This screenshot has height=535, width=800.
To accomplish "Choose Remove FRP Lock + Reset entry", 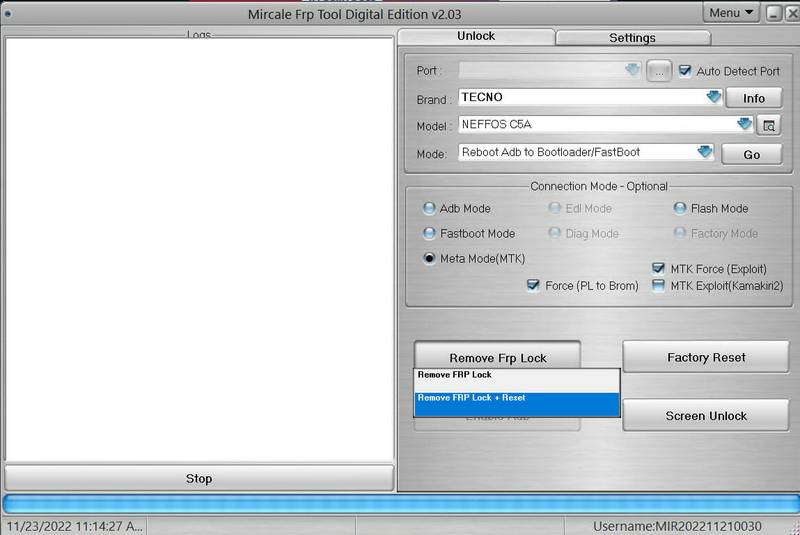I will (517, 404).
